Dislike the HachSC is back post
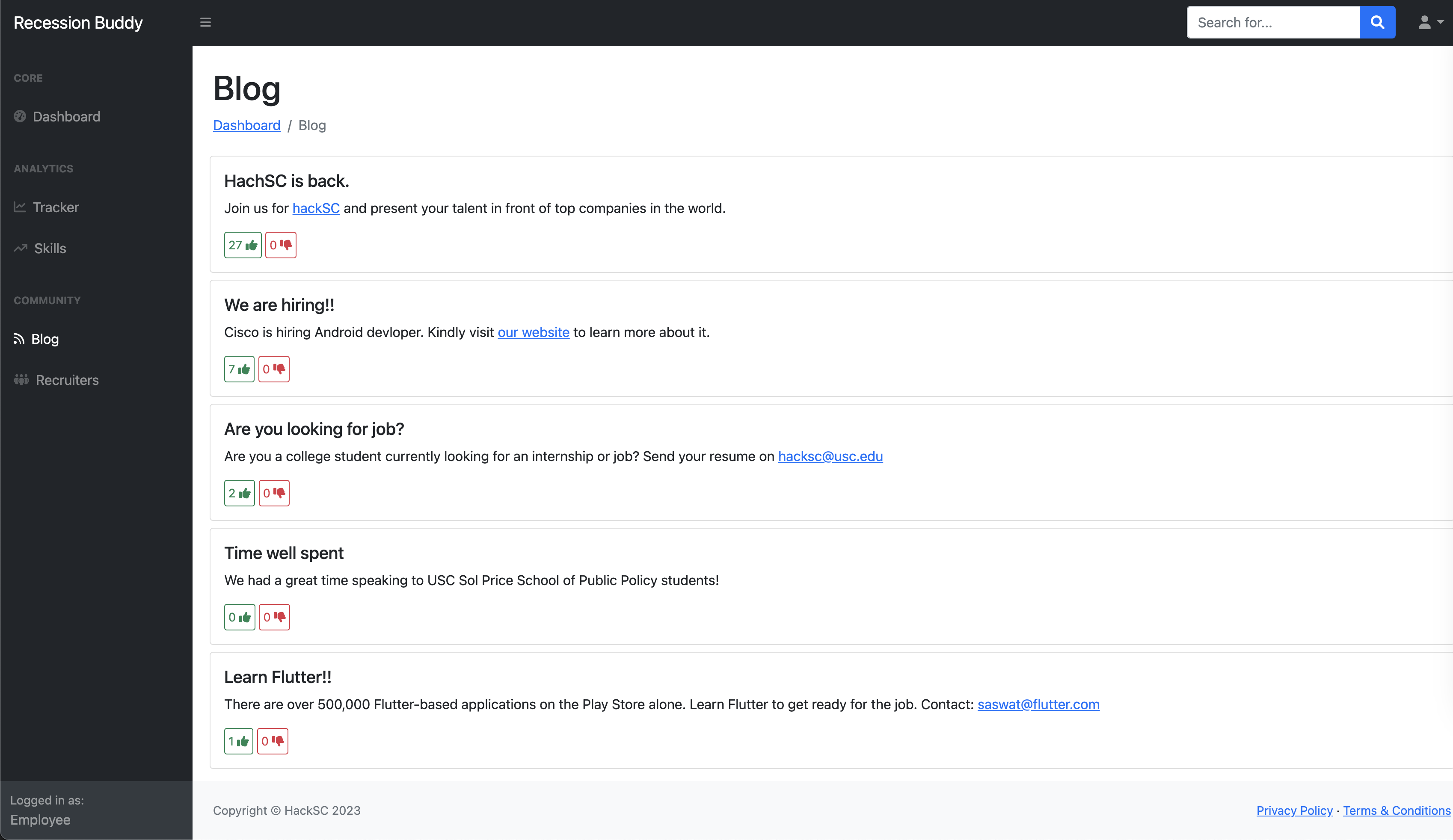 (281, 245)
